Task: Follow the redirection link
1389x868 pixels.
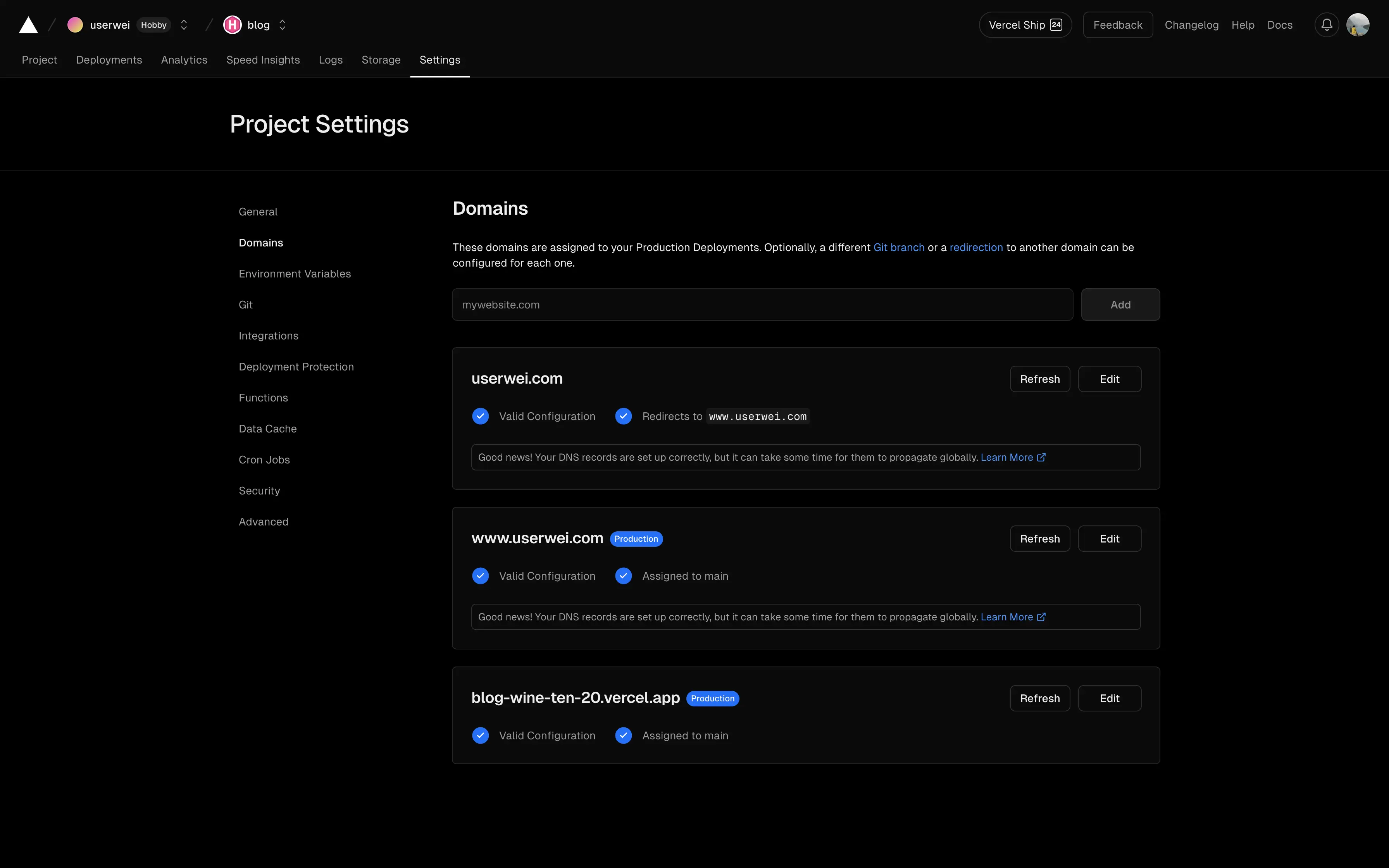Action: click(976, 248)
